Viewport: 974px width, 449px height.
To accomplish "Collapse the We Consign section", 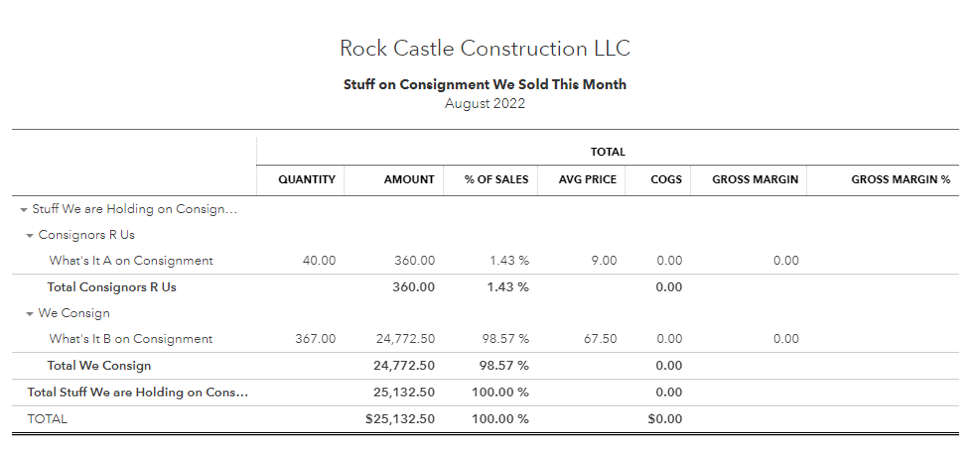I will [x=30, y=314].
